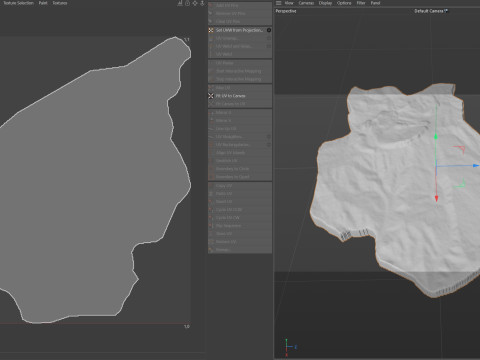480x360 pixels.
Task: Click the viewport hamburger menu icon
Action: coord(278,3)
